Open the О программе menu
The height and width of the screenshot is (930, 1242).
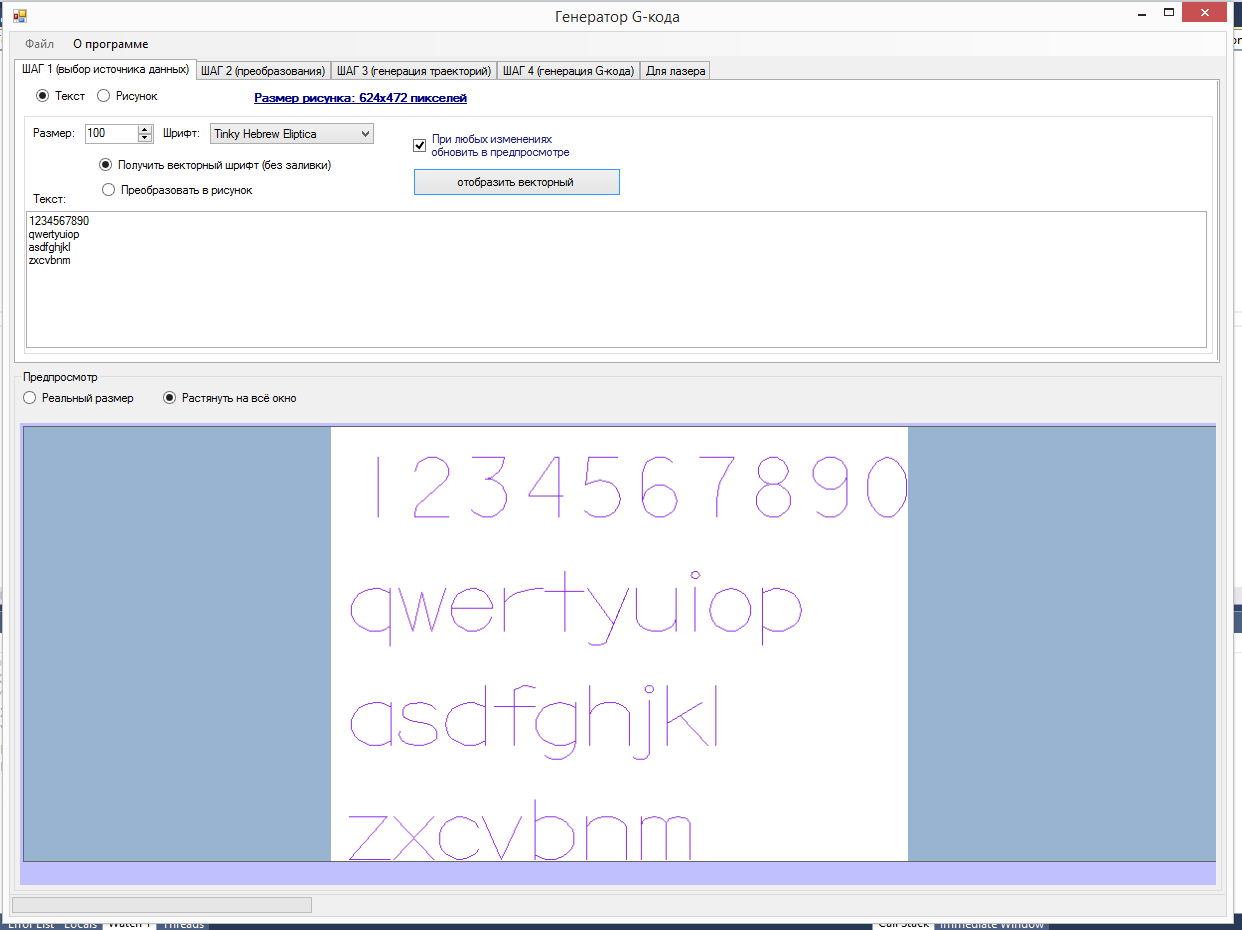point(111,44)
